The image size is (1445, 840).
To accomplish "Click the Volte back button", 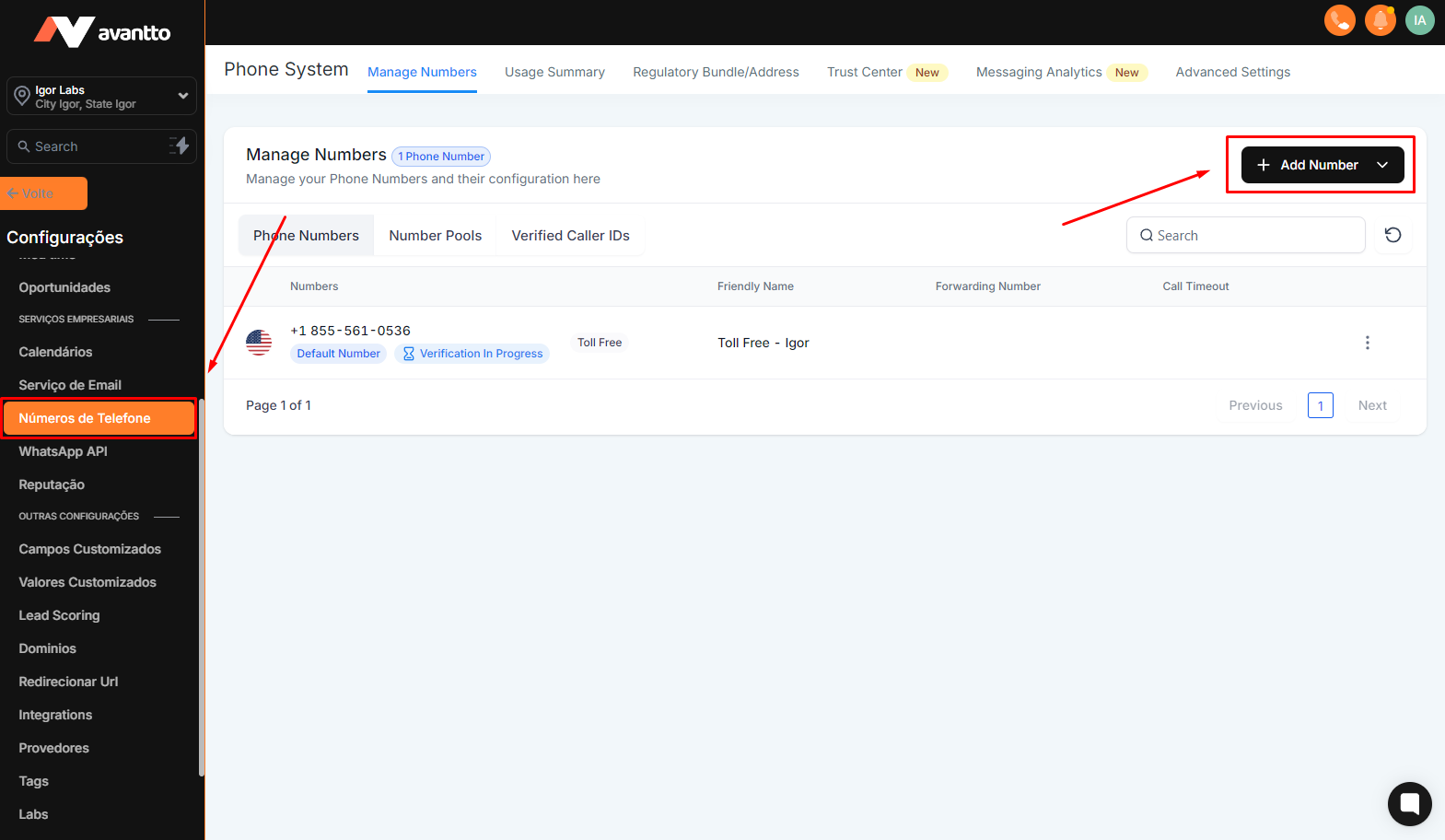I will [x=44, y=193].
